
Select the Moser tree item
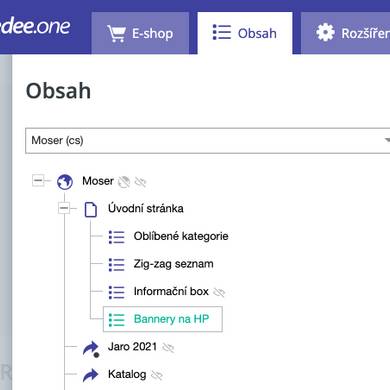coord(98,181)
